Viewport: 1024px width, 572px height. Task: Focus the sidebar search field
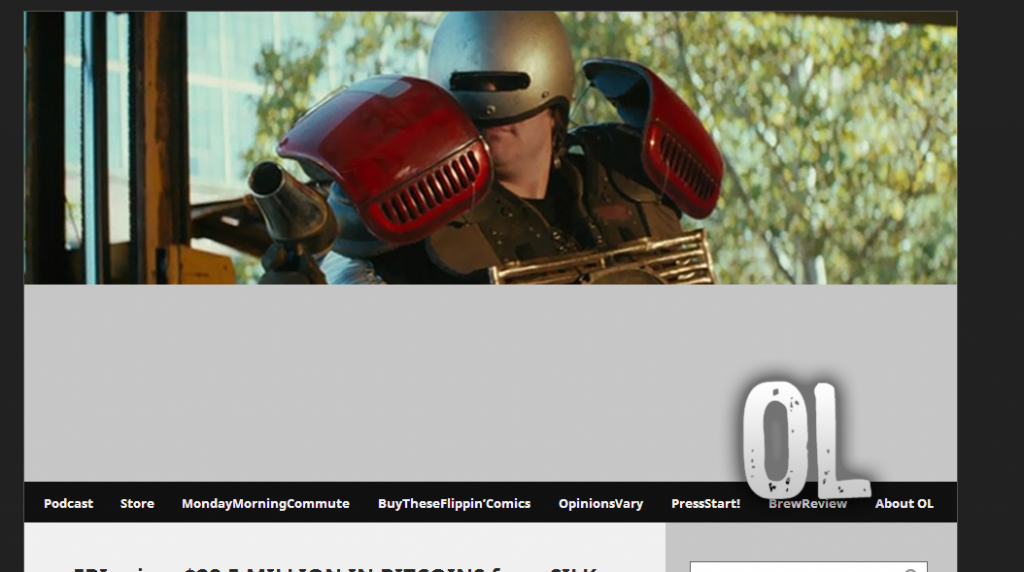point(808,567)
